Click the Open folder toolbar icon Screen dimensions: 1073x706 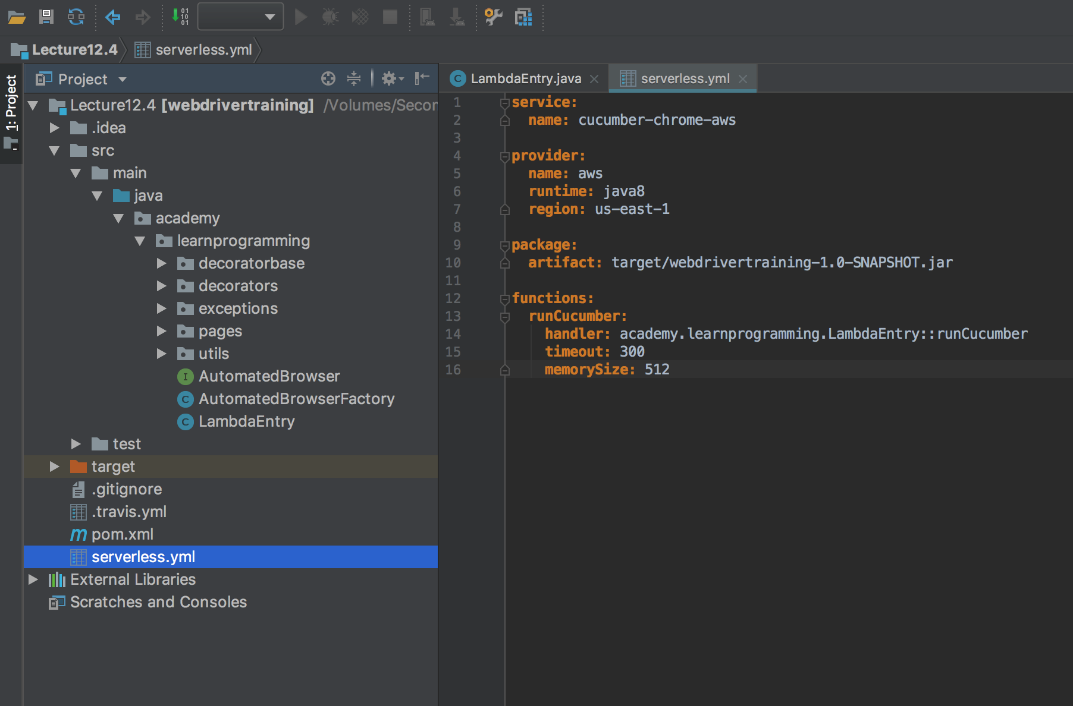(x=16, y=16)
